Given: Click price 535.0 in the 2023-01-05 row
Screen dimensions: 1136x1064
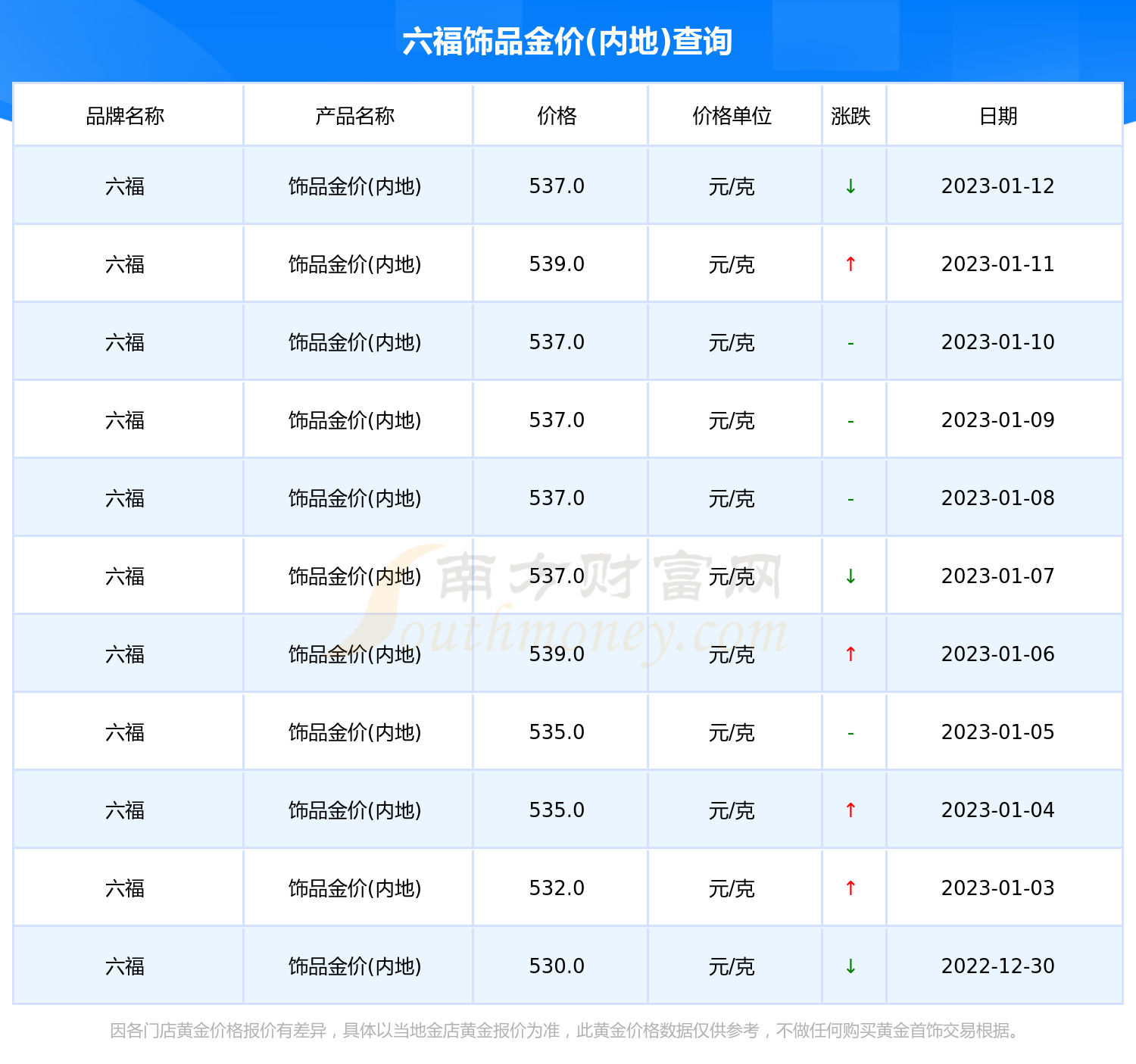Looking at the screenshot, I should tap(557, 732).
